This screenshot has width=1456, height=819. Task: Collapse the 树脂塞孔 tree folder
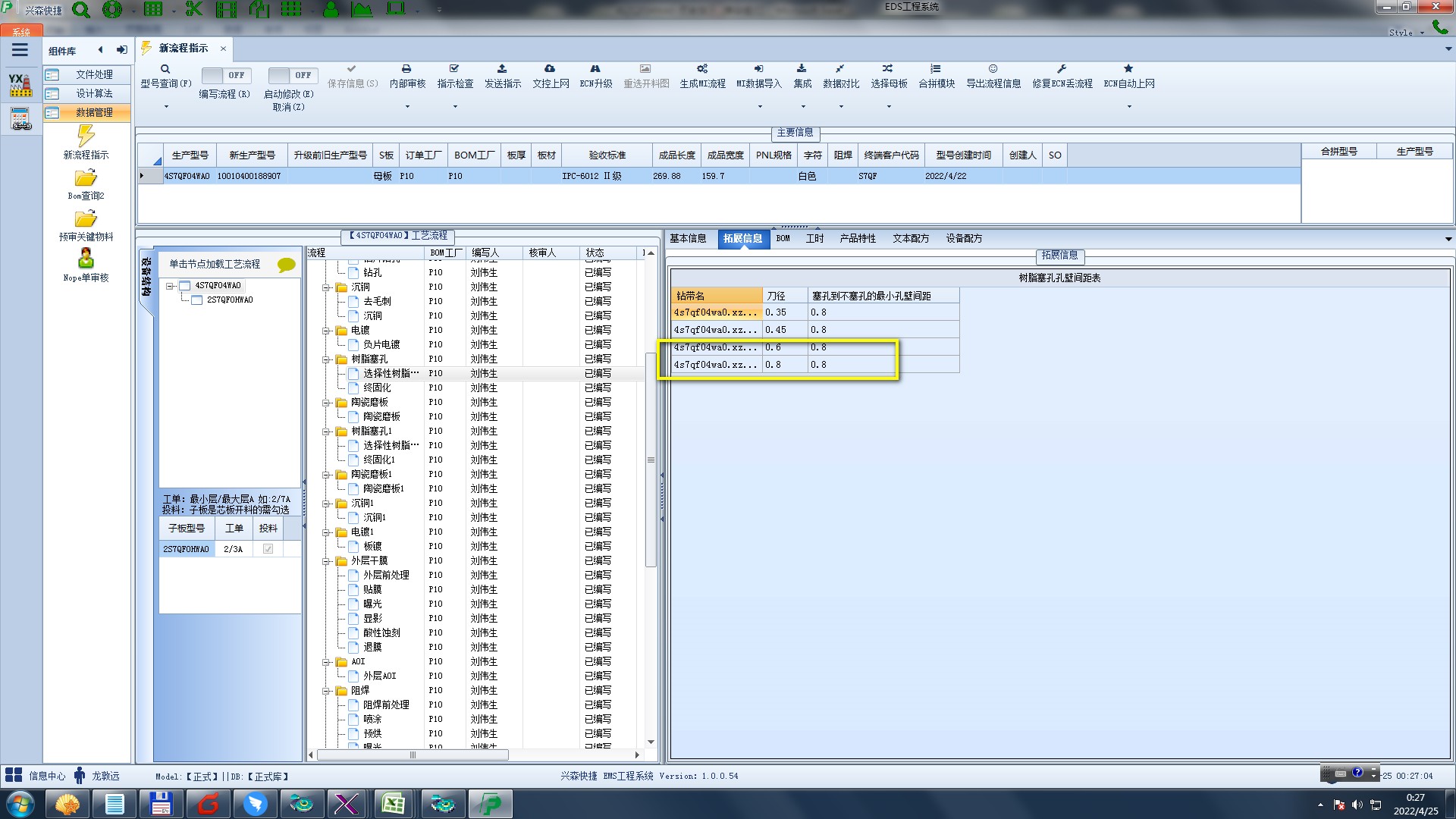(x=326, y=359)
